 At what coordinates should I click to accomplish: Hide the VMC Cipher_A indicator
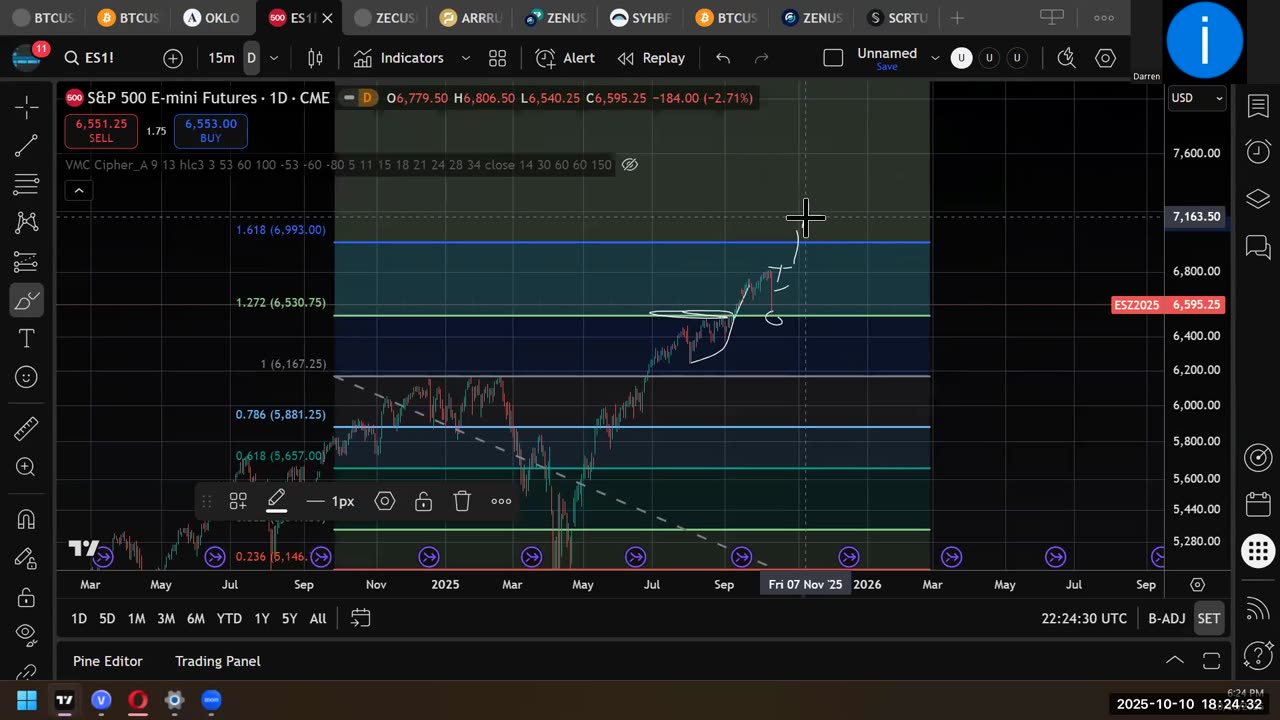point(630,165)
